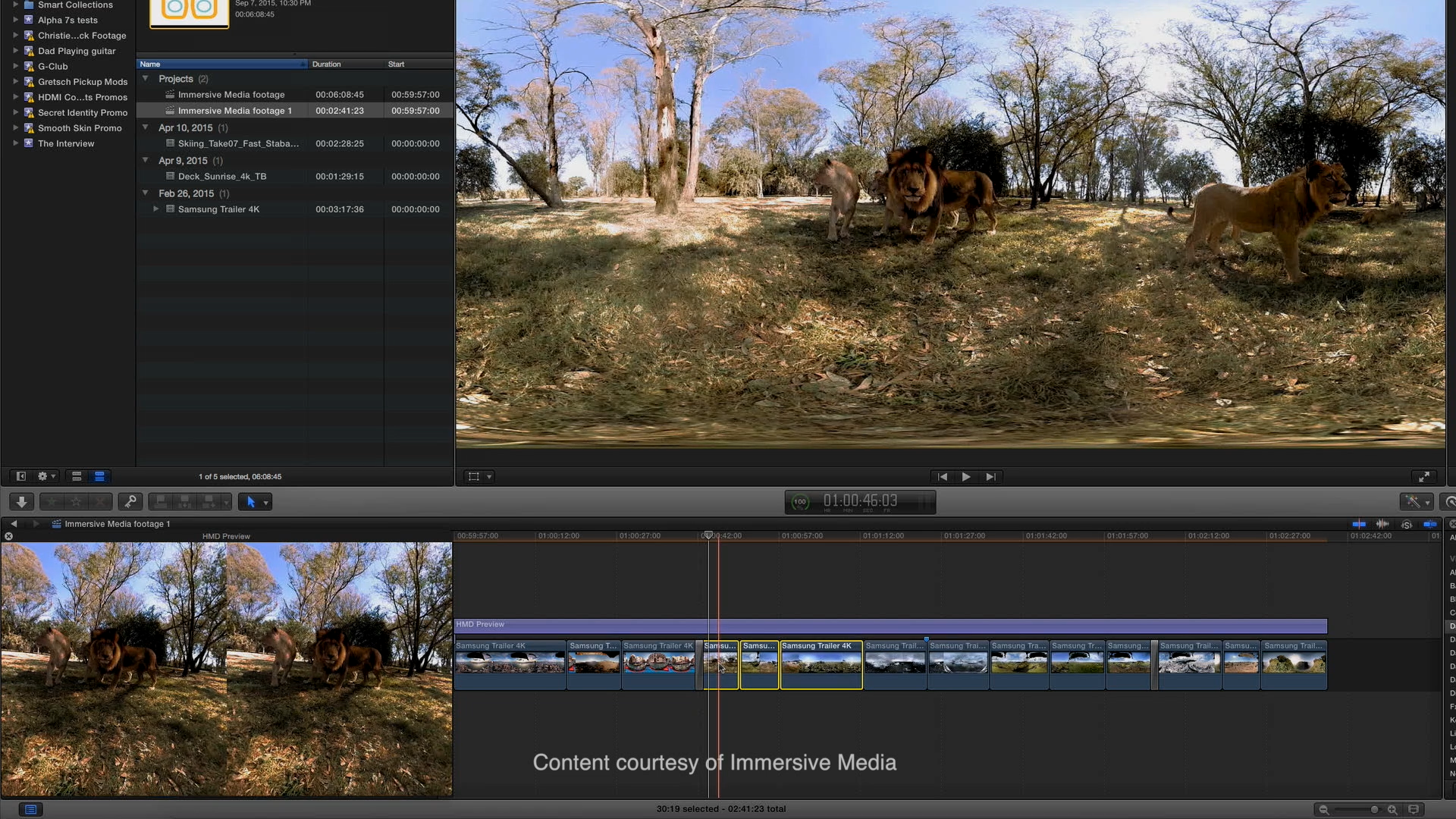Click go to next edit button
1456x819 pixels.
990,477
